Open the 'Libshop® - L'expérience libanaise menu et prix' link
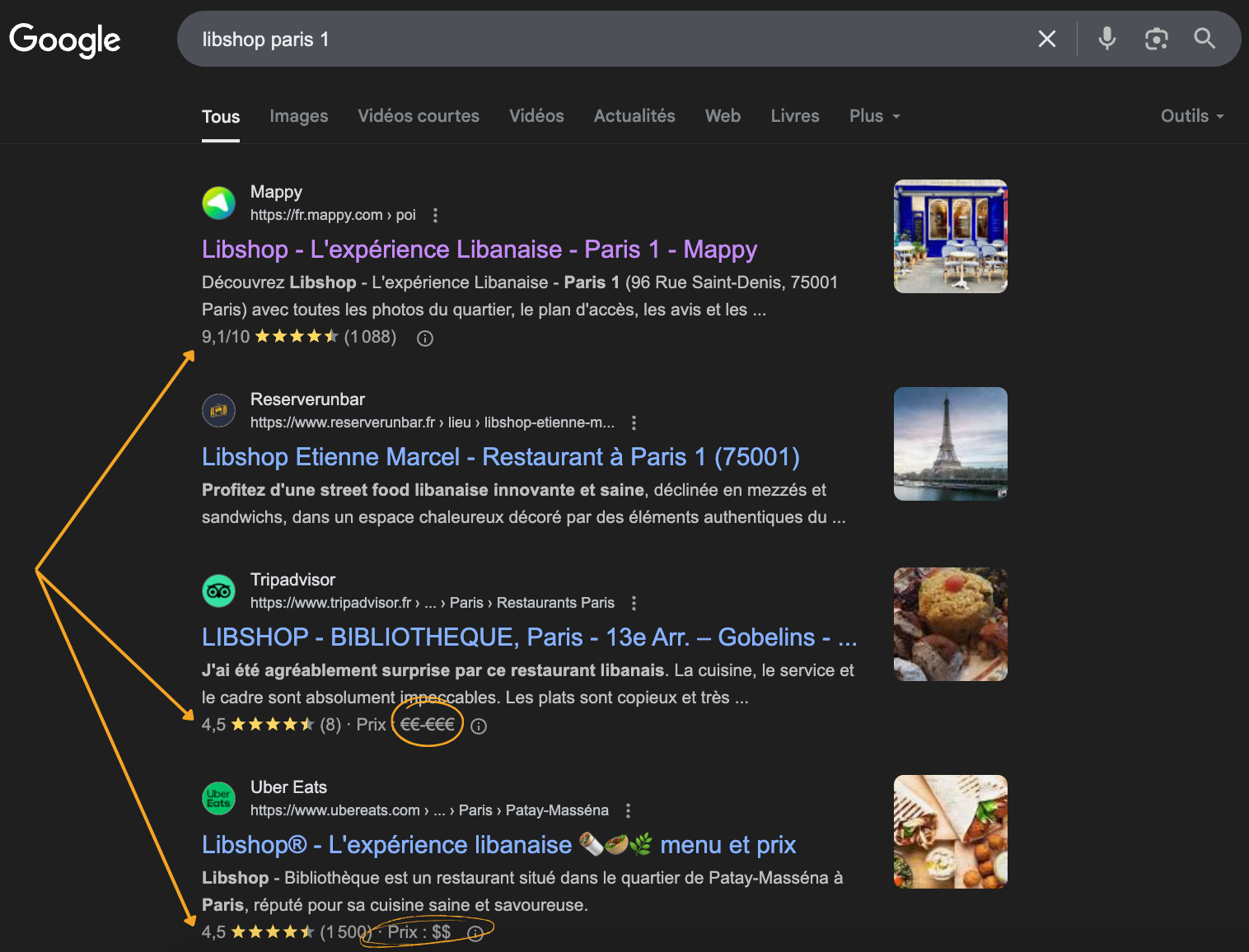 [x=498, y=845]
